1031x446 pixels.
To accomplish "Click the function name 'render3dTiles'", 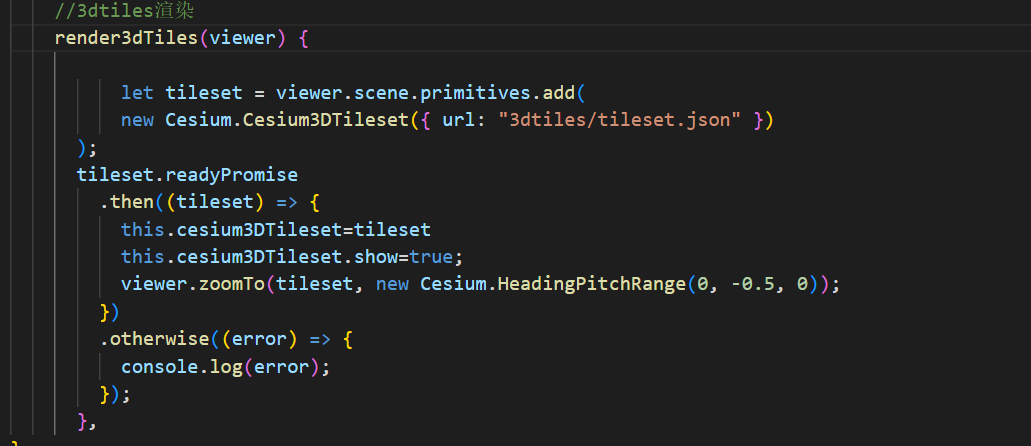I will click(126, 38).
